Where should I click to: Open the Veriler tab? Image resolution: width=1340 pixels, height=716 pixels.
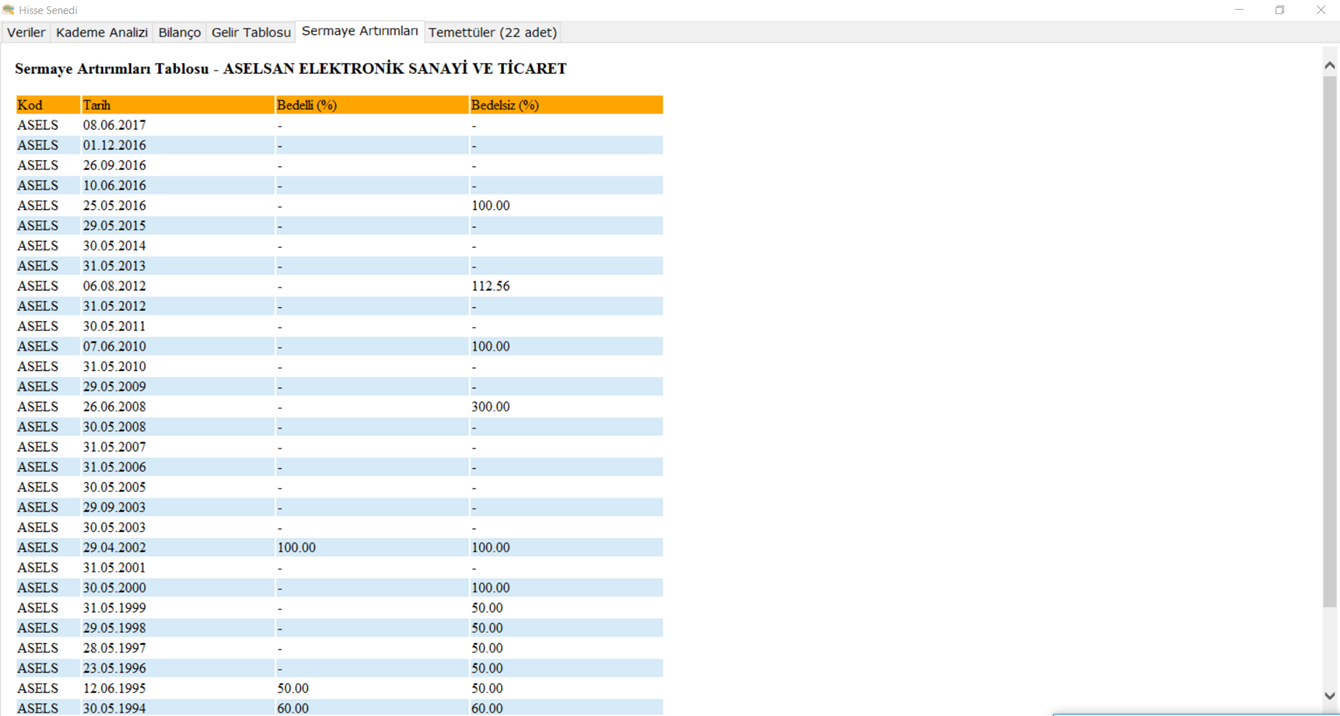click(26, 32)
